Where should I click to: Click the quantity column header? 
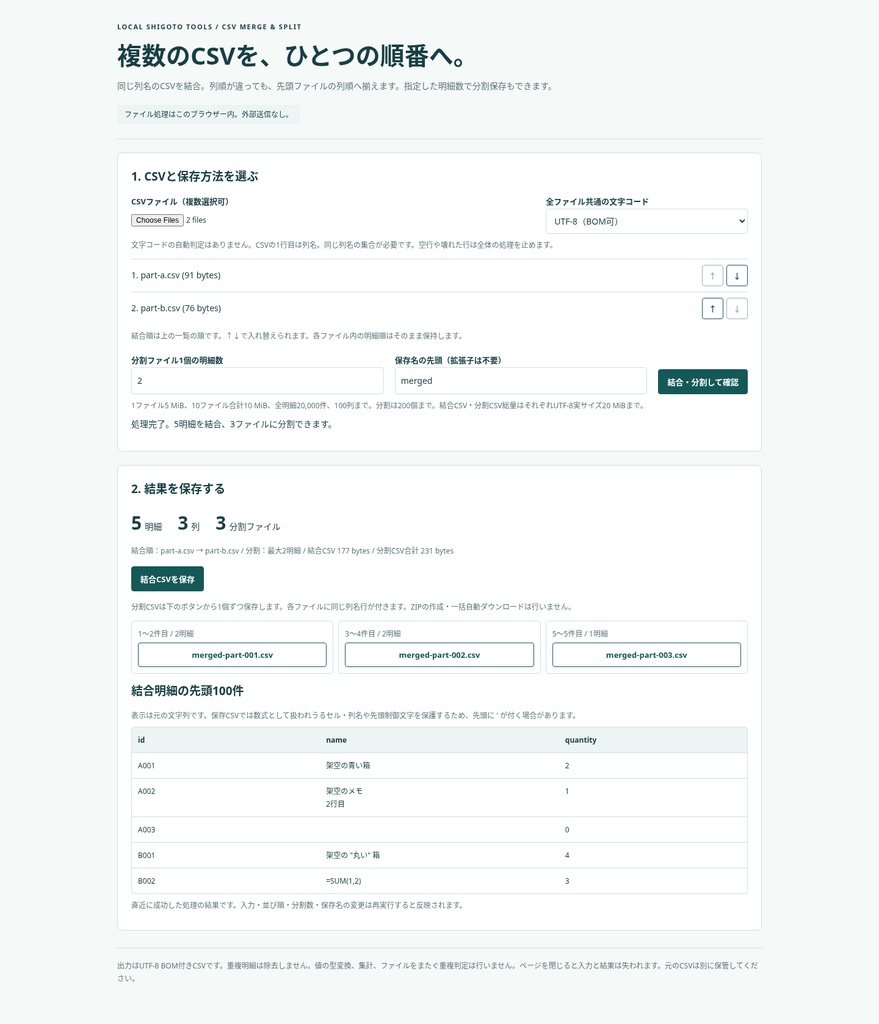pyautogui.click(x=581, y=740)
